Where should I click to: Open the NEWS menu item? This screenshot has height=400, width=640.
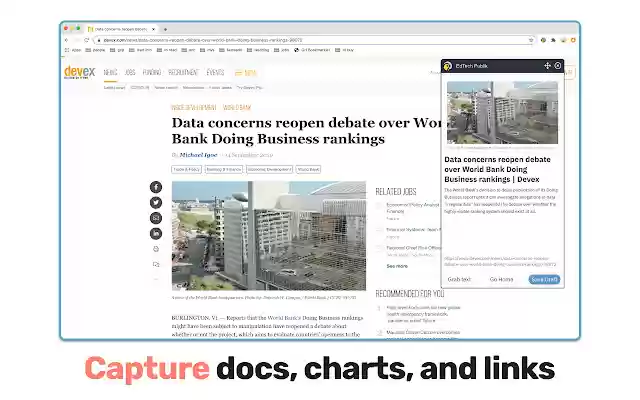pos(110,73)
